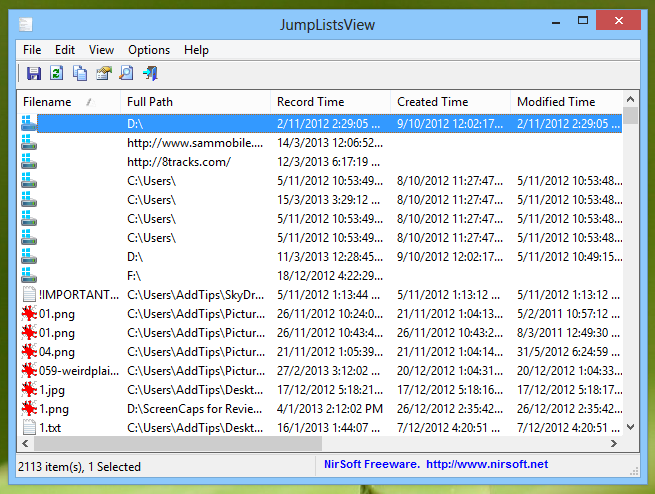Click the Copy Selected Items icon
The image size is (655, 494).
coord(79,73)
